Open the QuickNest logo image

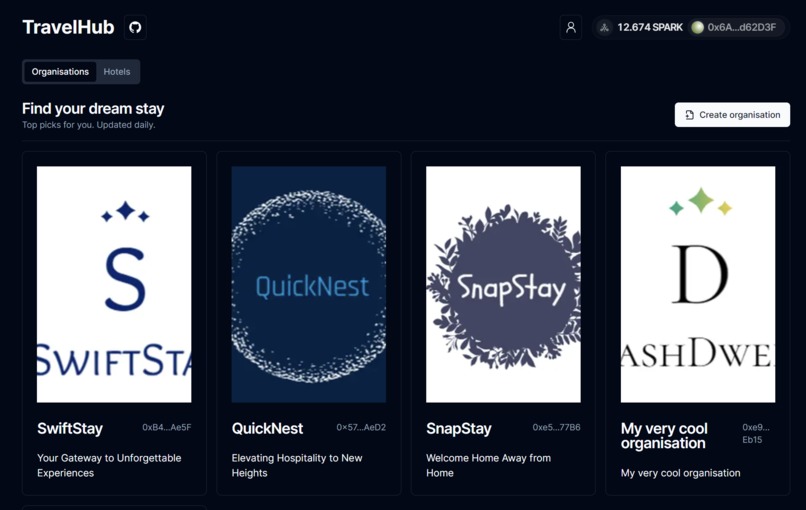308,284
